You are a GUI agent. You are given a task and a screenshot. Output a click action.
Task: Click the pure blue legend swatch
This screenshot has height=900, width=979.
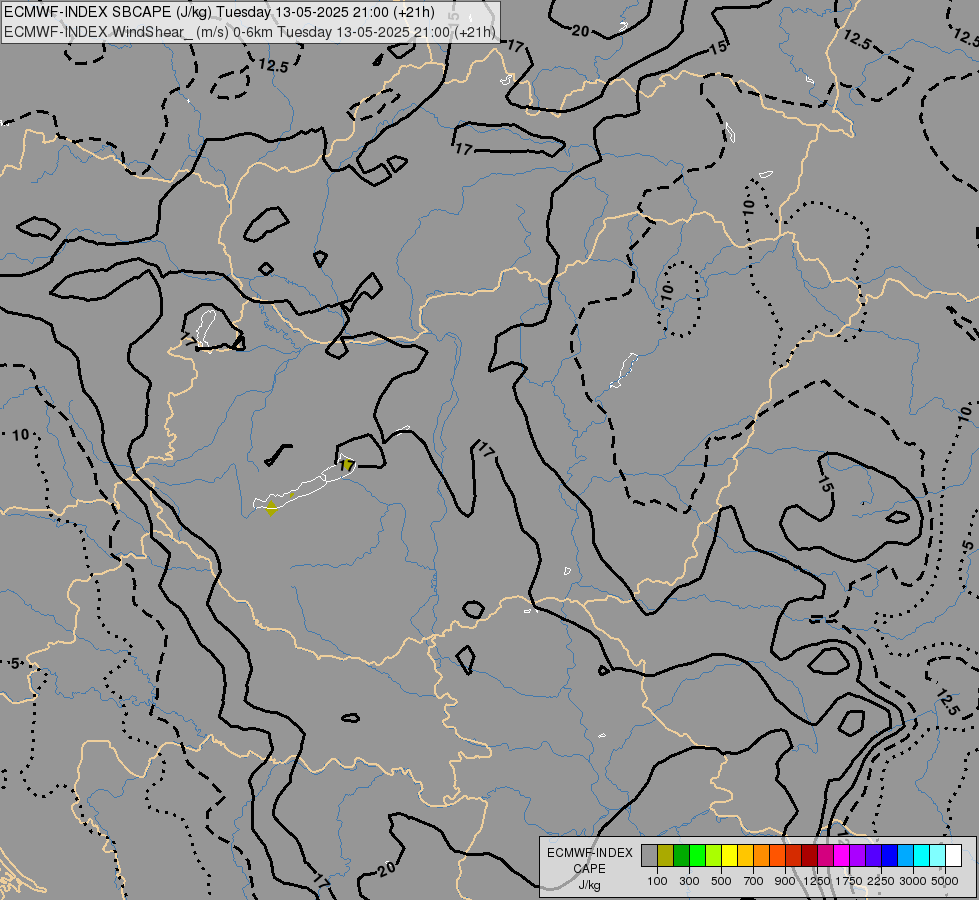point(890,855)
